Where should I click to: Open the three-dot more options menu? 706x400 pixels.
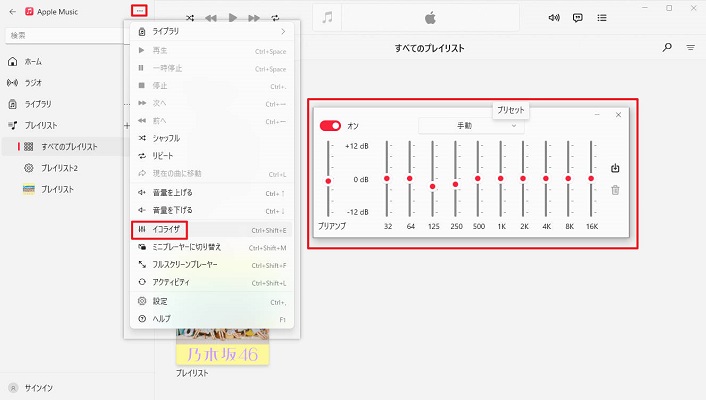pos(139,10)
